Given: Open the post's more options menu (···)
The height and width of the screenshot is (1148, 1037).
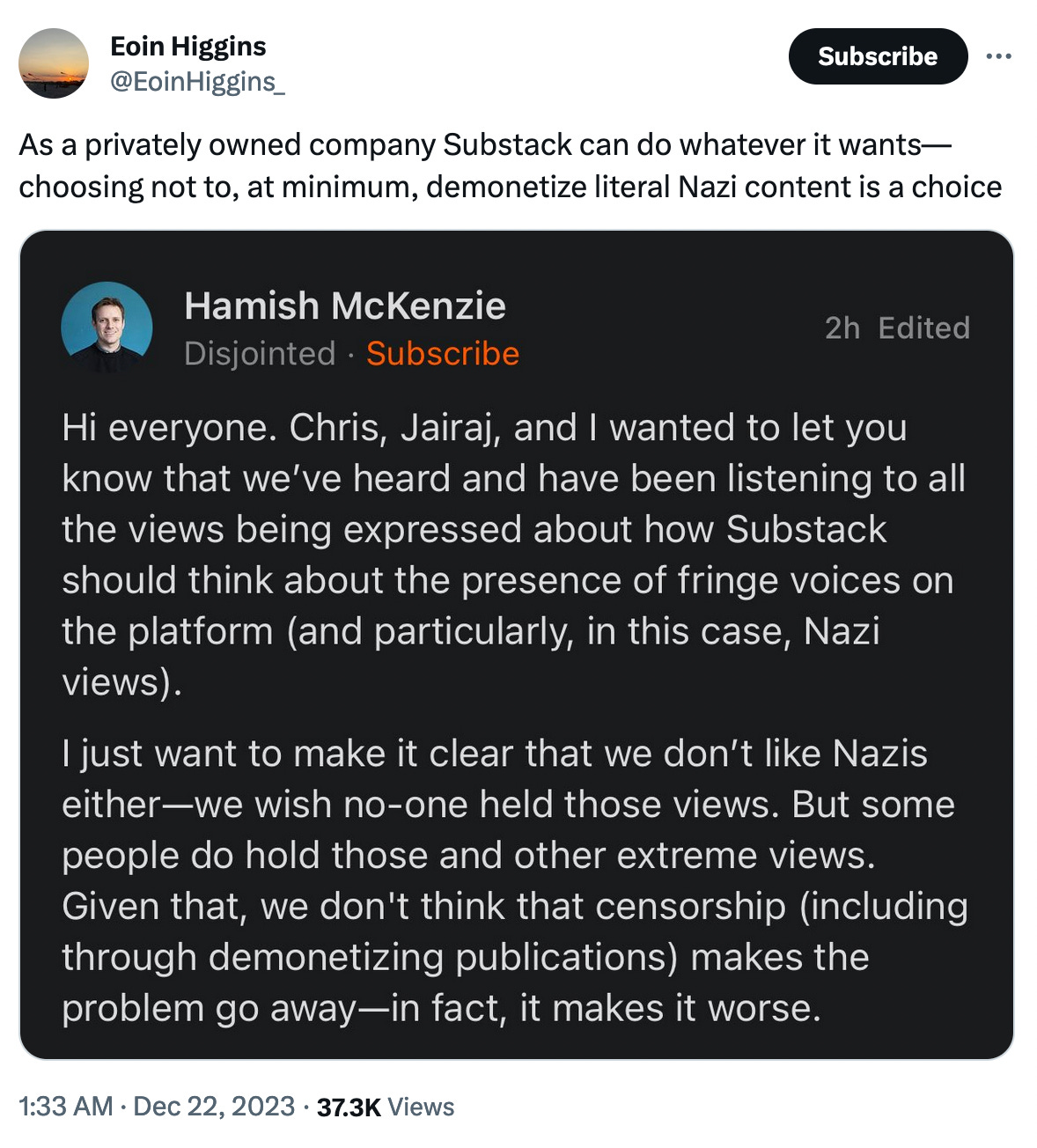Looking at the screenshot, I should point(999,55).
